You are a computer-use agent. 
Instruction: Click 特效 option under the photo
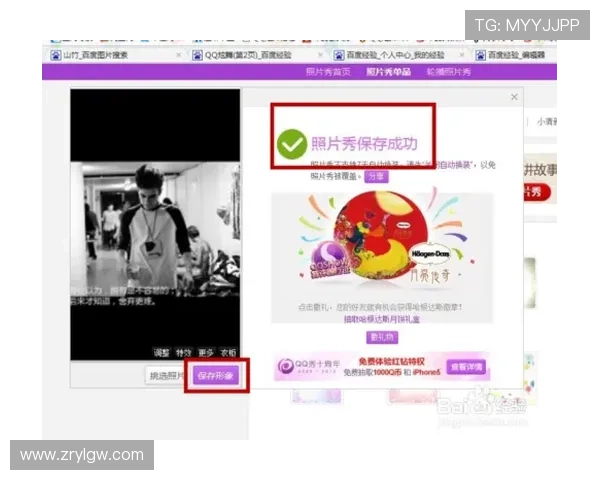(x=184, y=352)
